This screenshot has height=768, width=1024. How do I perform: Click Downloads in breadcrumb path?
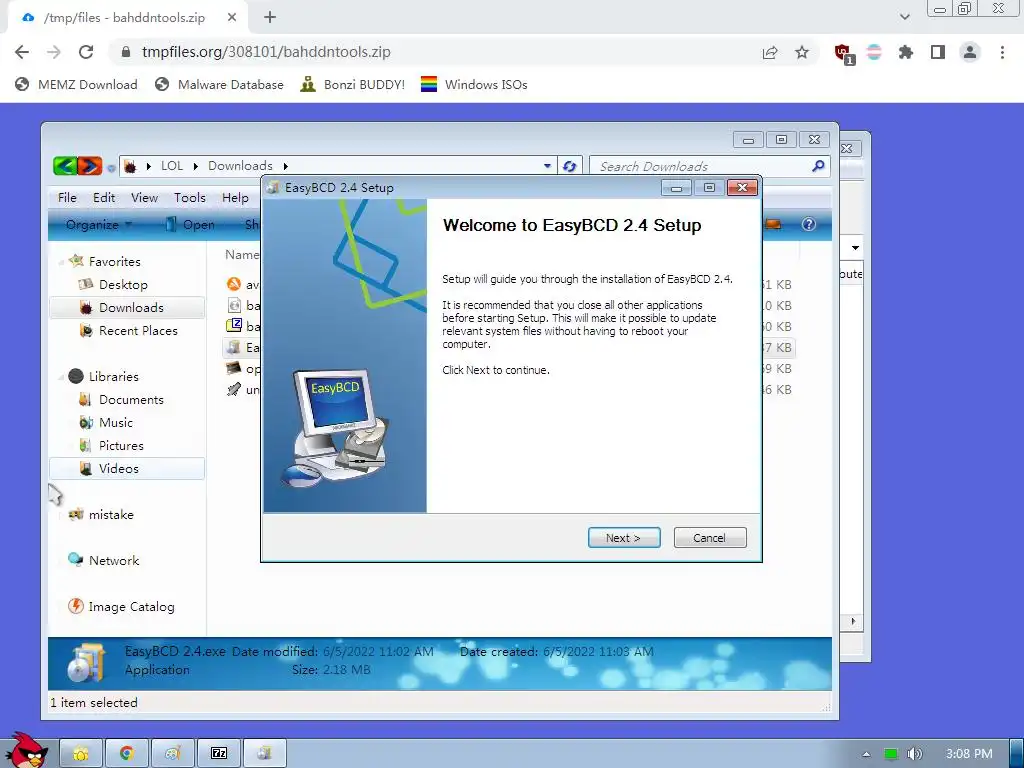pos(240,166)
